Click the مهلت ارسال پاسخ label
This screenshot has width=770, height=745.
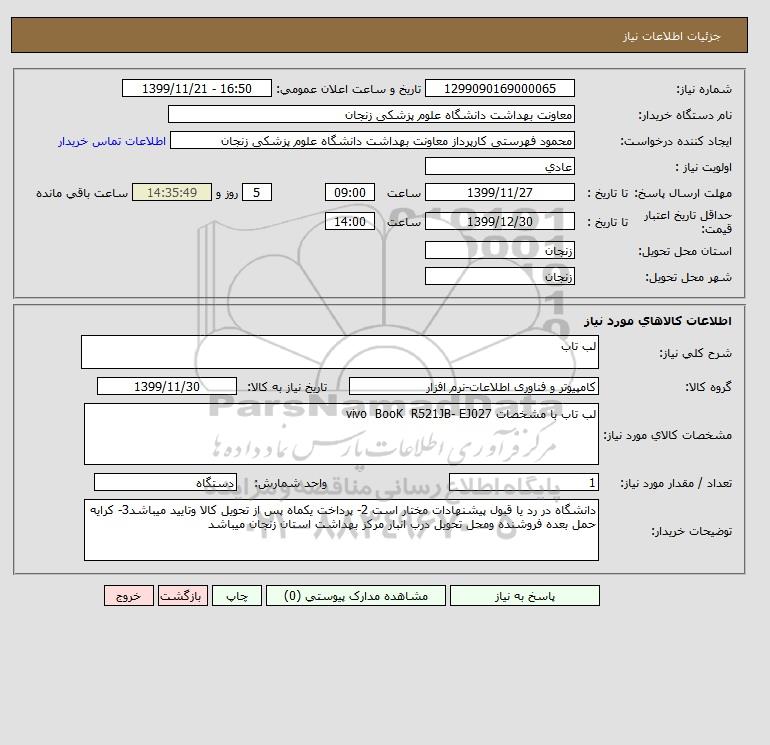click(683, 193)
